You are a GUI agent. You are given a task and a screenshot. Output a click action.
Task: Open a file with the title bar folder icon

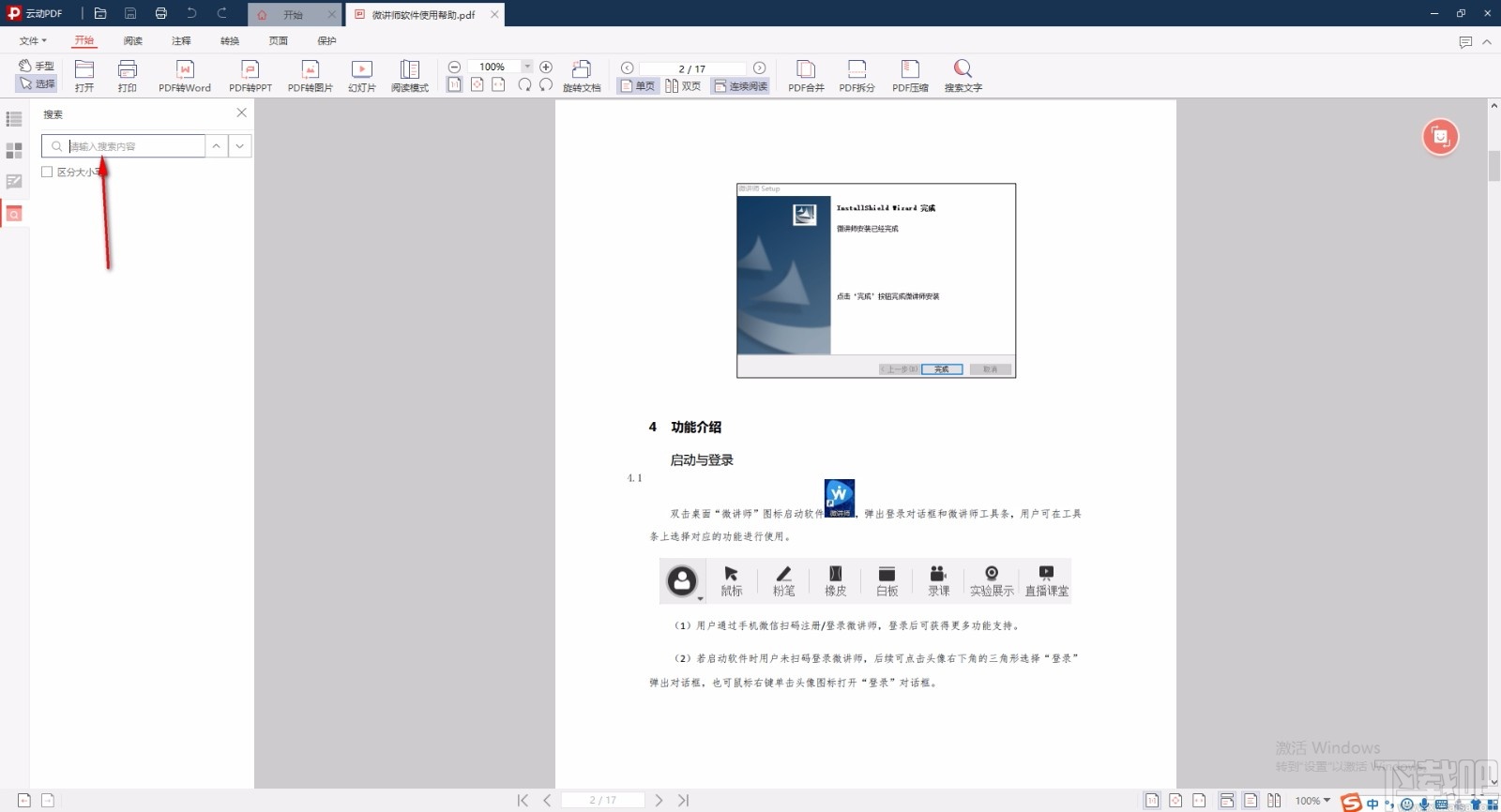click(x=100, y=13)
